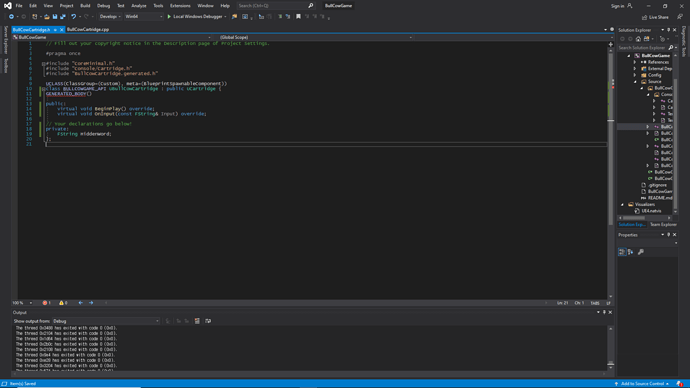Image resolution: width=690 pixels, height=388 pixels.
Task: Click the previous issue left arrow
Action: [x=81, y=303]
